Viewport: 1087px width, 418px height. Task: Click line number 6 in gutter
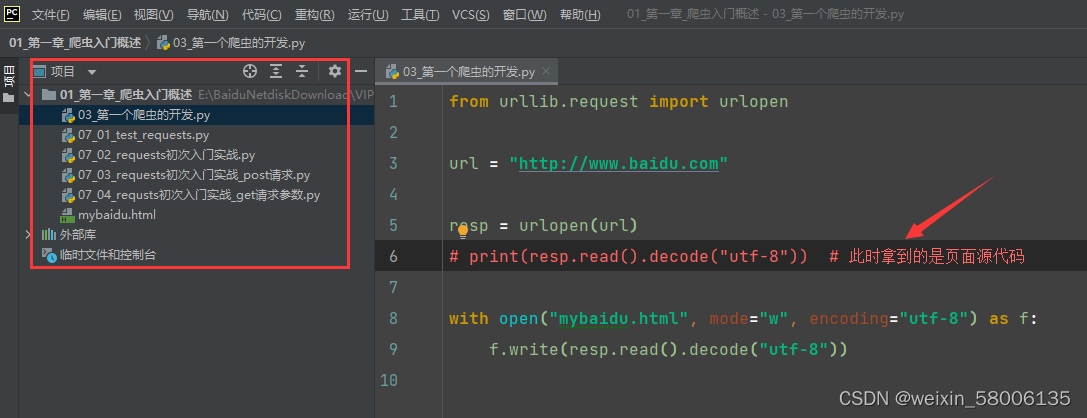tap(394, 256)
